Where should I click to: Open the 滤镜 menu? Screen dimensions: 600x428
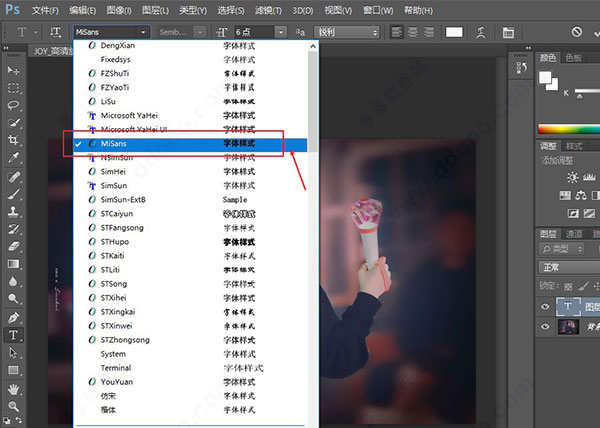click(x=268, y=10)
